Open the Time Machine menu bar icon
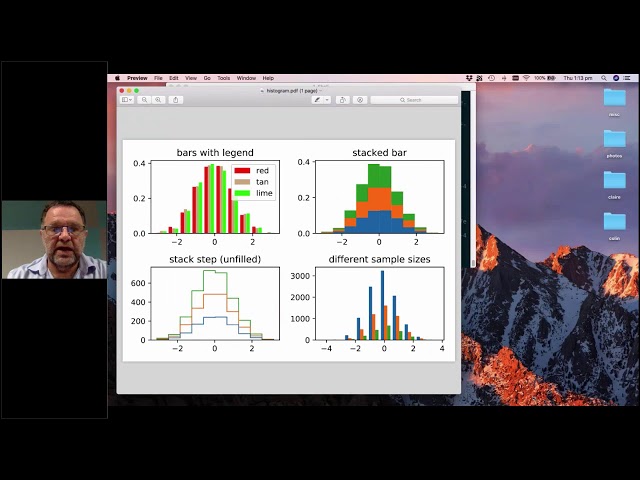The width and height of the screenshot is (640, 480). click(x=491, y=78)
